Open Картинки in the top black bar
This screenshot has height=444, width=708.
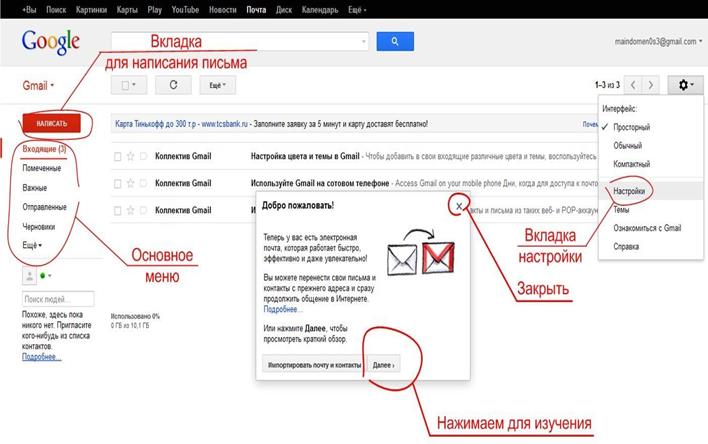(x=91, y=9)
